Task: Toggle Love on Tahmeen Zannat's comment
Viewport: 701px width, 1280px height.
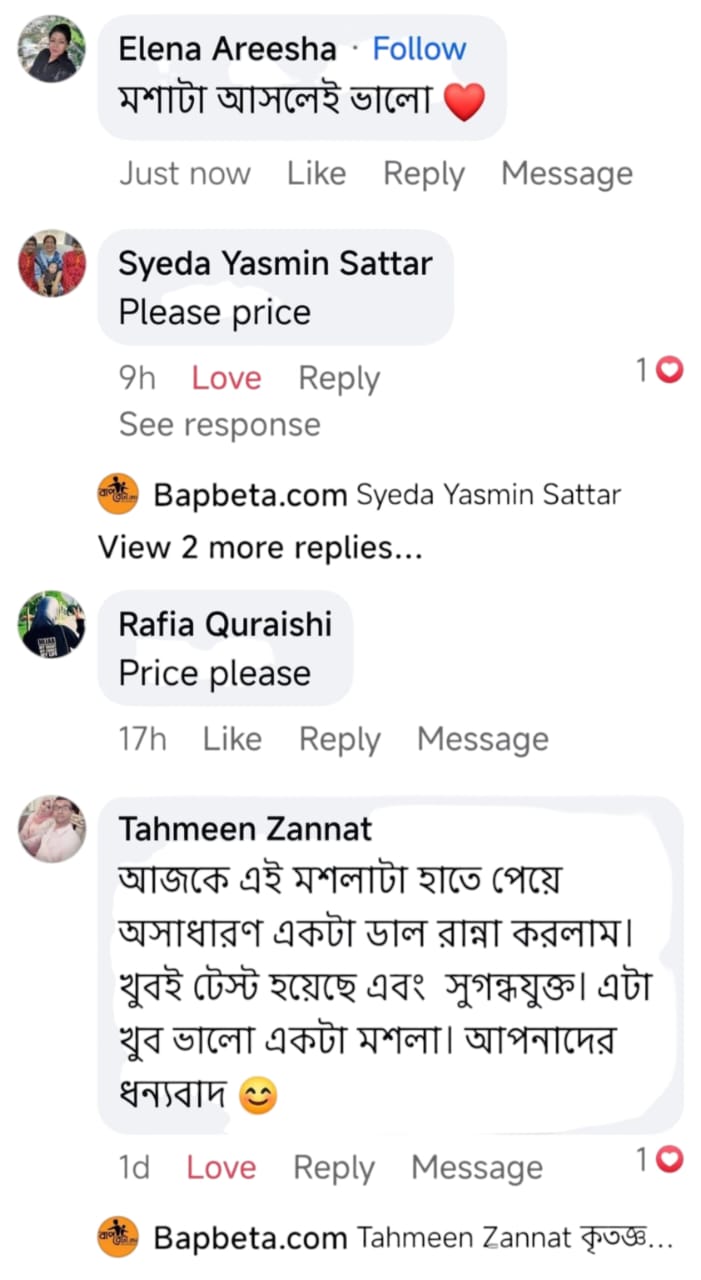Action: [221, 1167]
